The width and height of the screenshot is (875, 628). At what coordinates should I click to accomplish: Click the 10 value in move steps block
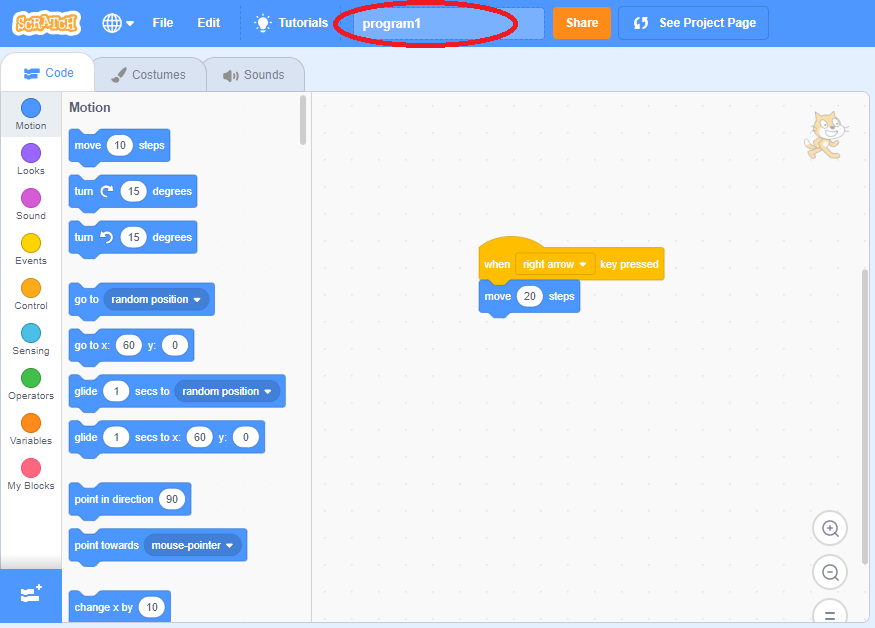click(120, 145)
